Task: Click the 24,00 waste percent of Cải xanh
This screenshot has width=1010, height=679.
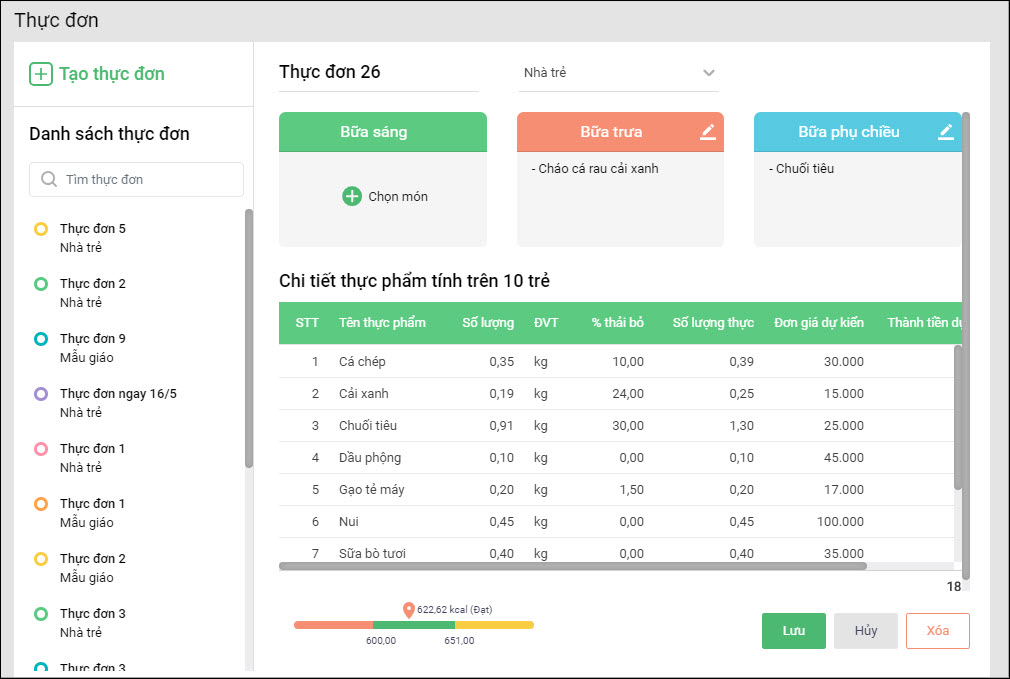Action: click(627, 394)
